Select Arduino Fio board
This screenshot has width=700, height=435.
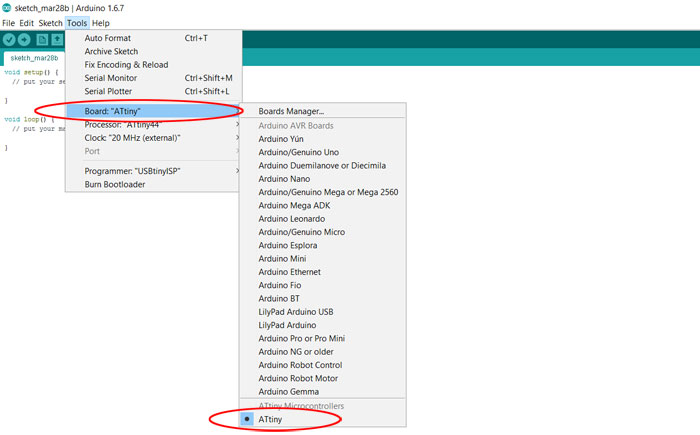point(323,285)
